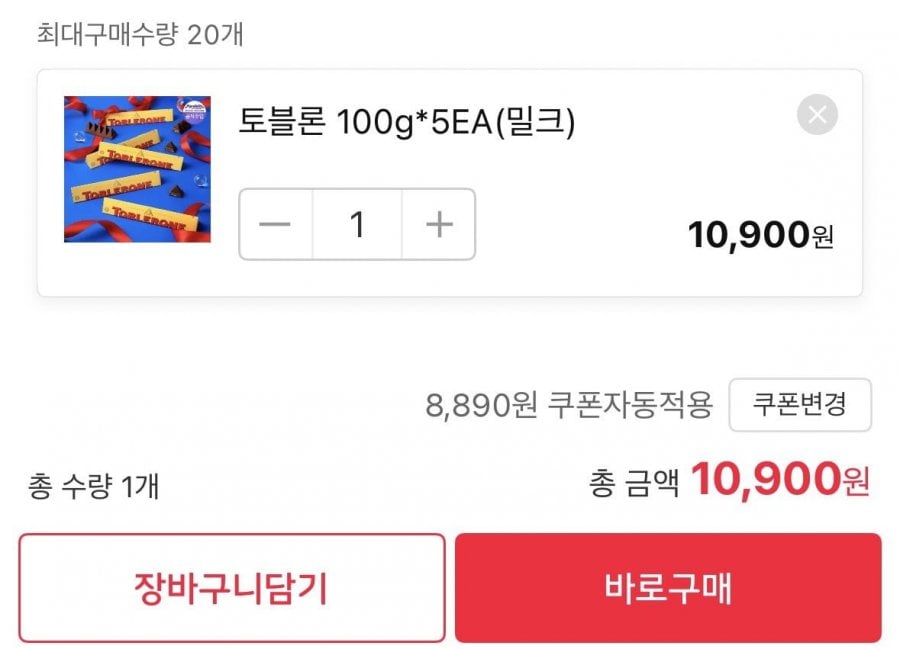Click the 최대구매수량 20개 notice
The height and width of the screenshot is (649, 900).
[140, 35]
